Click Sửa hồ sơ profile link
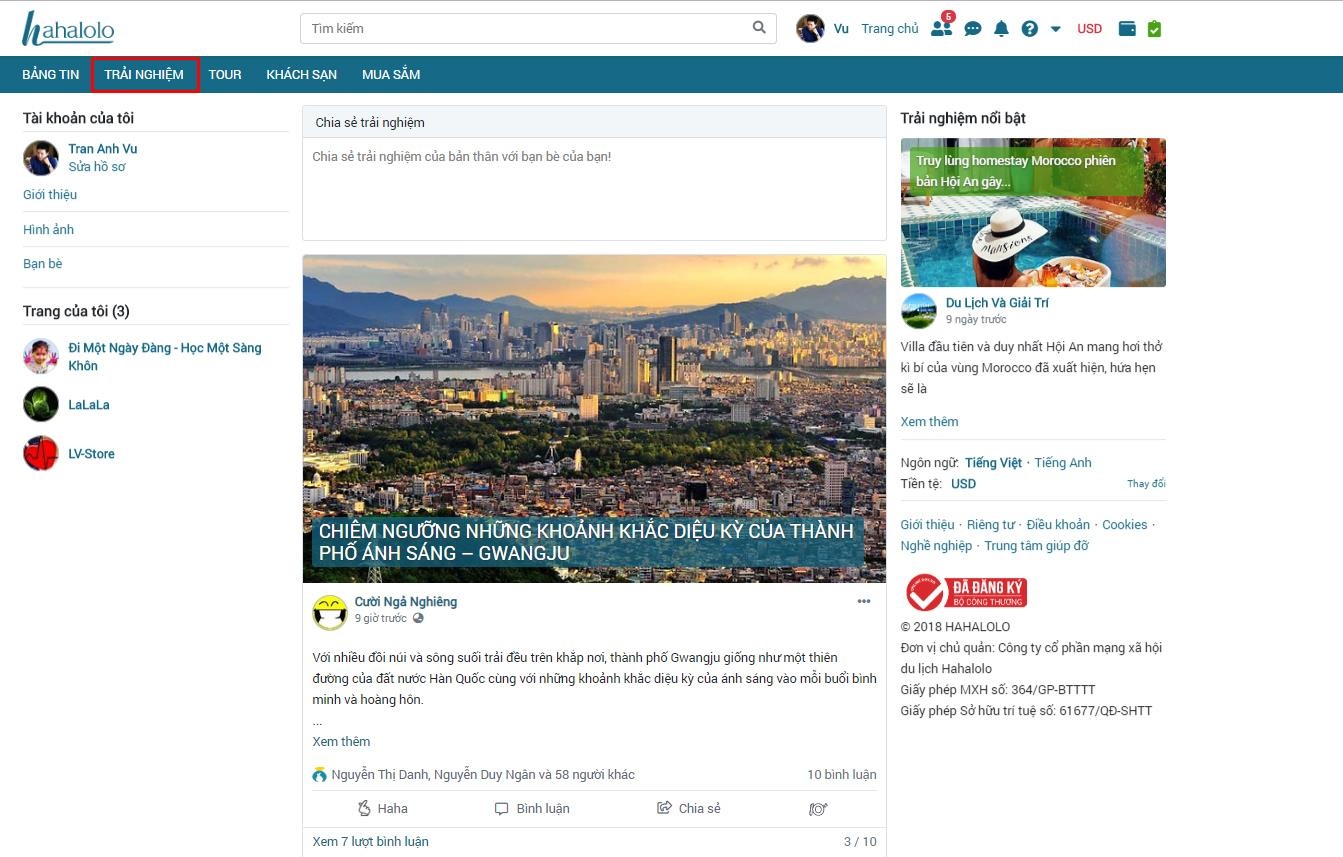This screenshot has width=1343, height=857. coord(97,167)
